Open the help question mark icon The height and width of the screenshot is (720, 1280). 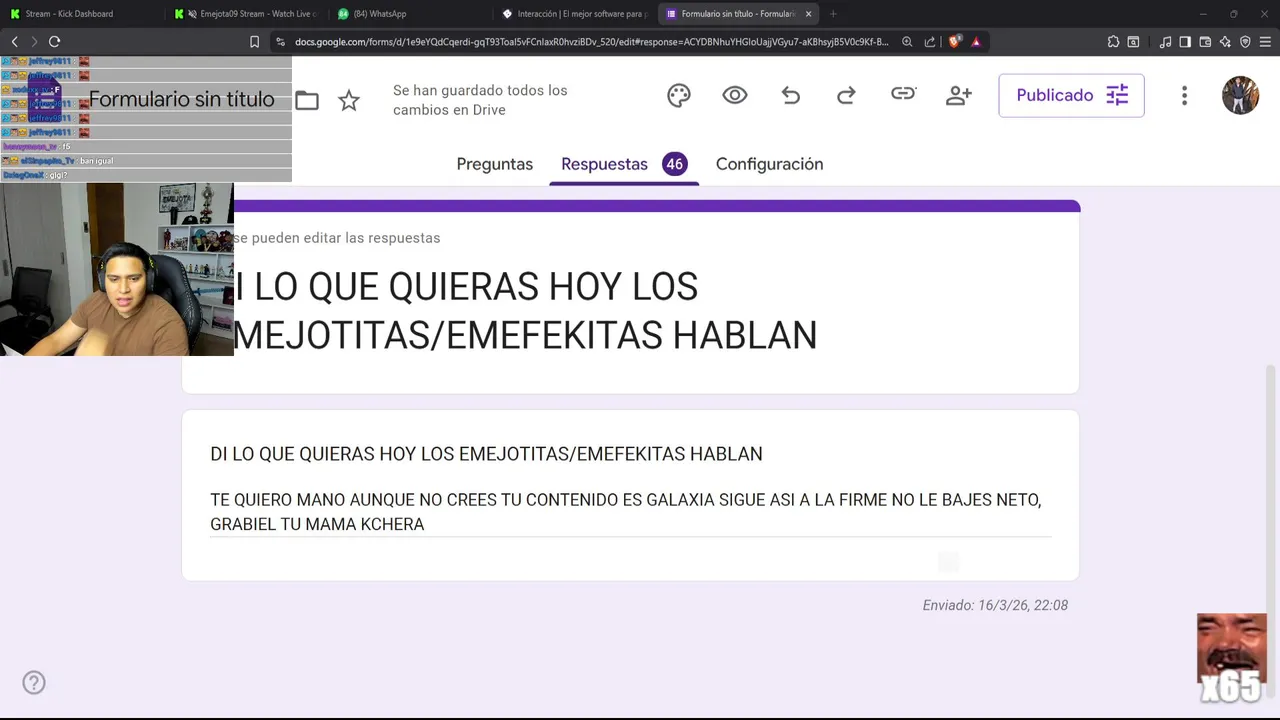pyautogui.click(x=34, y=683)
